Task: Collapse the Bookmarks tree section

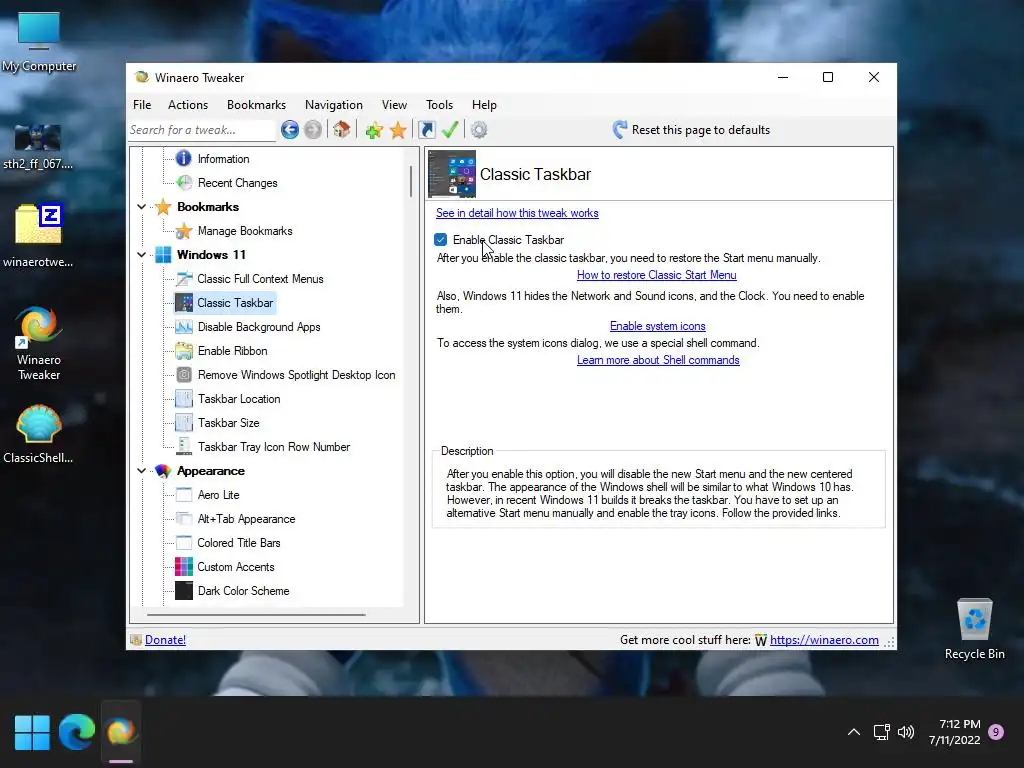Action: (x=141, y=207)
